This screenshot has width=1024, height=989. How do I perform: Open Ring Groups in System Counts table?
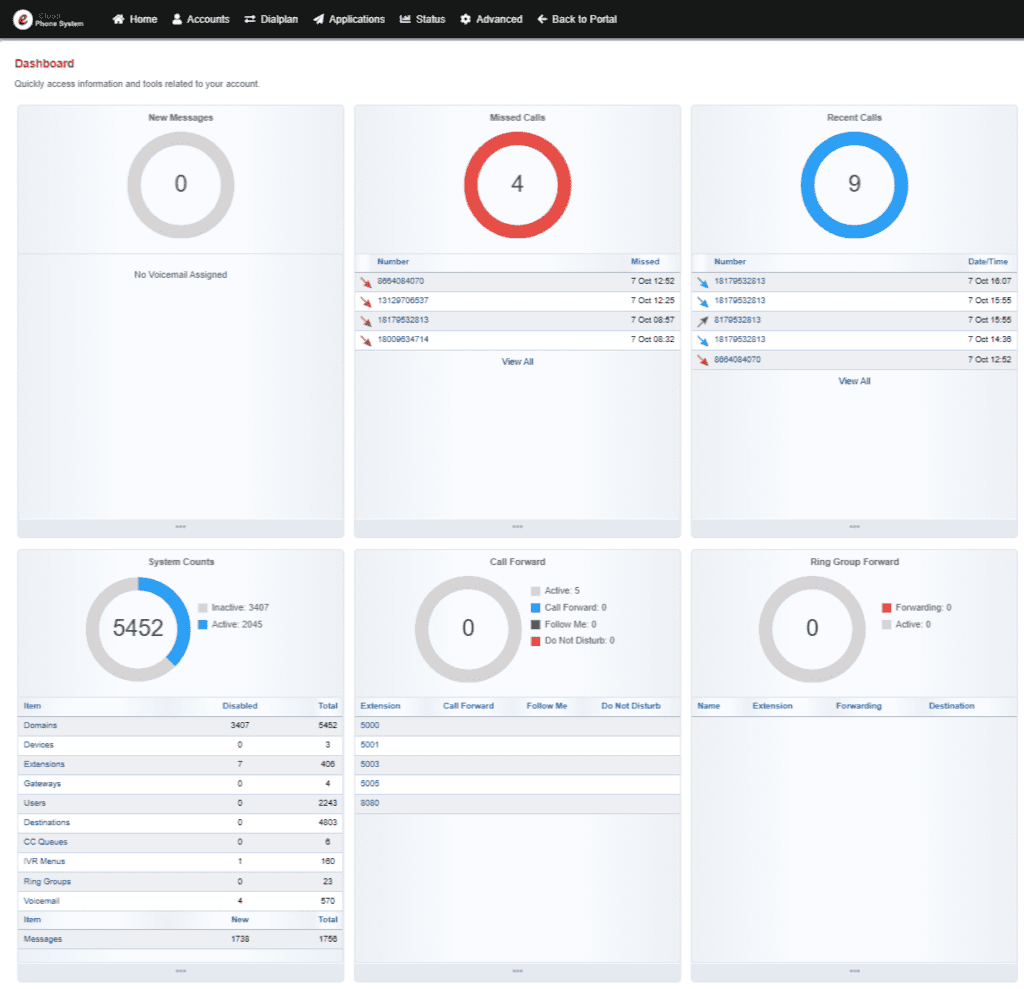[x=47, y=882]
